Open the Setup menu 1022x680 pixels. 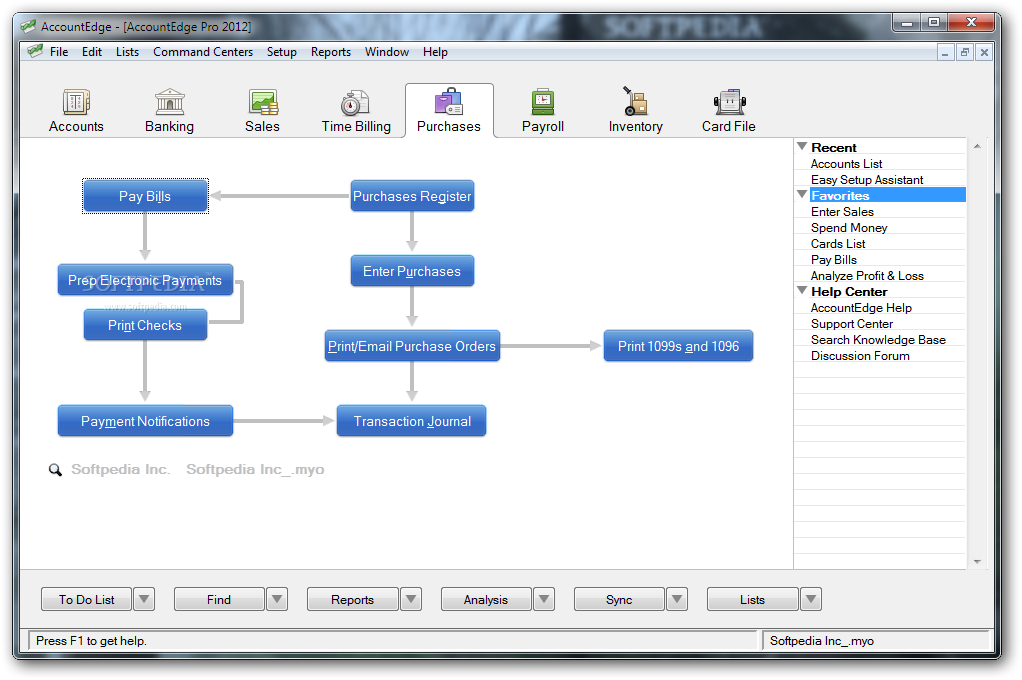click(282, 52)
